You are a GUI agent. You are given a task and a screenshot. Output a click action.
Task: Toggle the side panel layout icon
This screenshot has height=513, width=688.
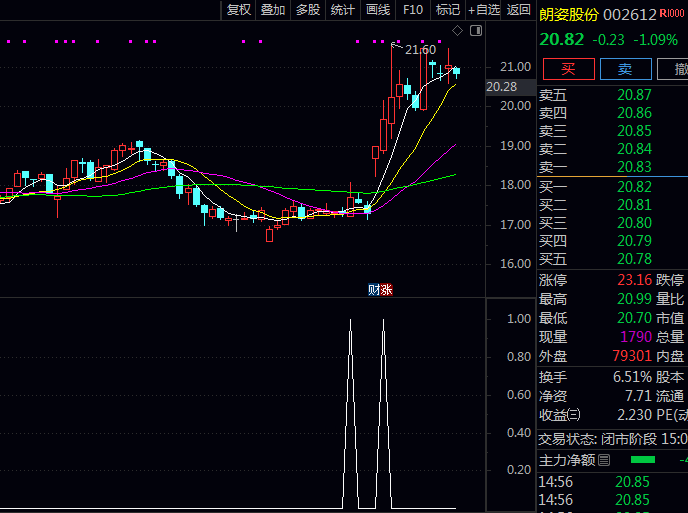pyautogui.click(x=476, y=31)
